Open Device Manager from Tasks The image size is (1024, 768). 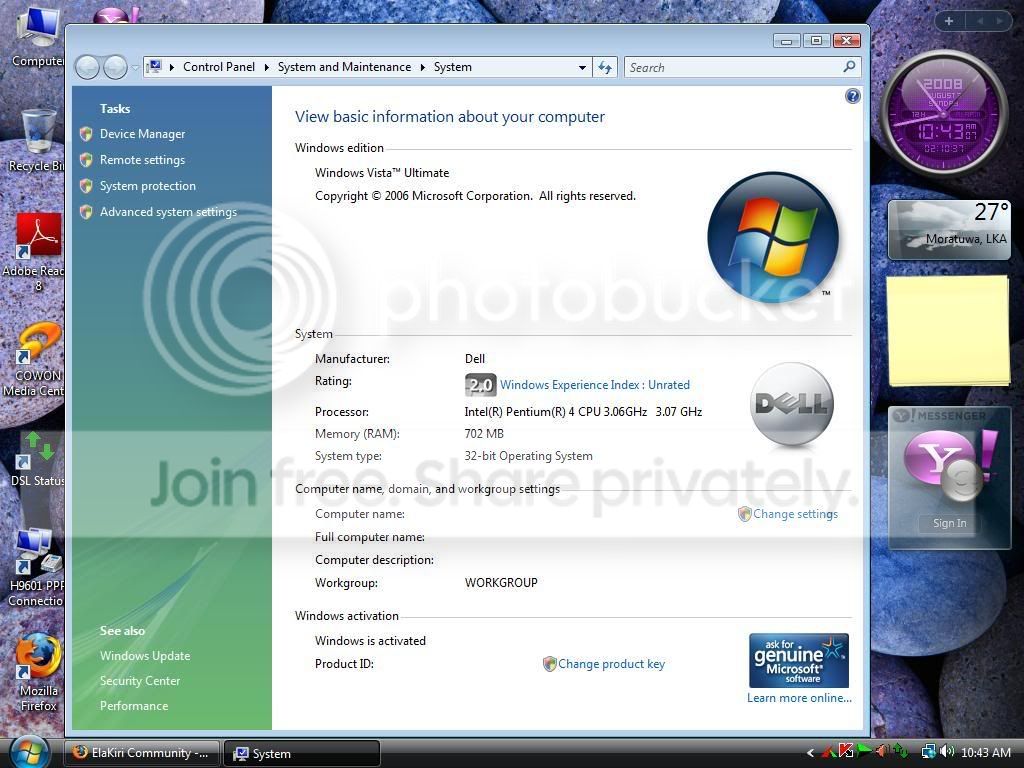point(142,134)
